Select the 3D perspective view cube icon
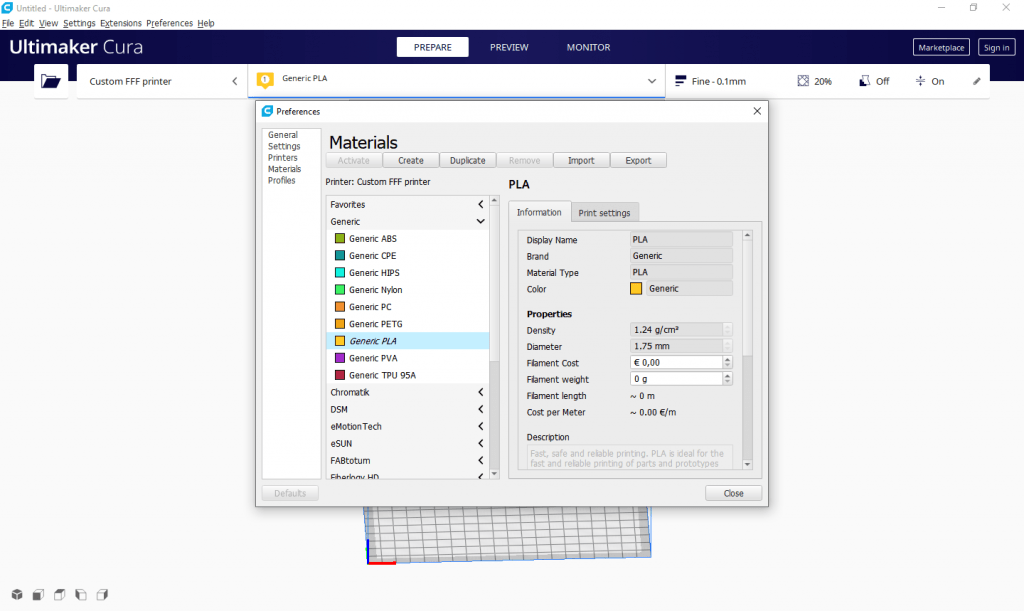The width and height of the screenshot is (1024, 611). coord(17,595)
